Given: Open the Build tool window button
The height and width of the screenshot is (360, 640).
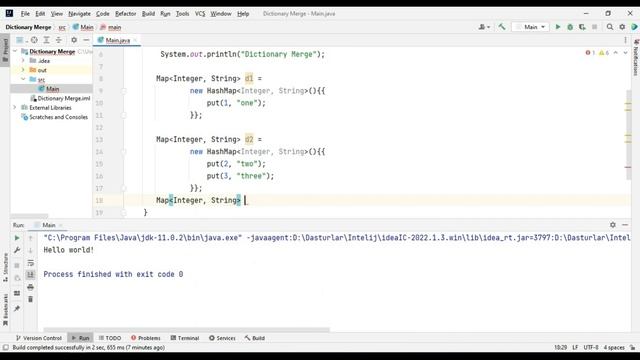Looking at the screenshot, I should tap(255, 338).
